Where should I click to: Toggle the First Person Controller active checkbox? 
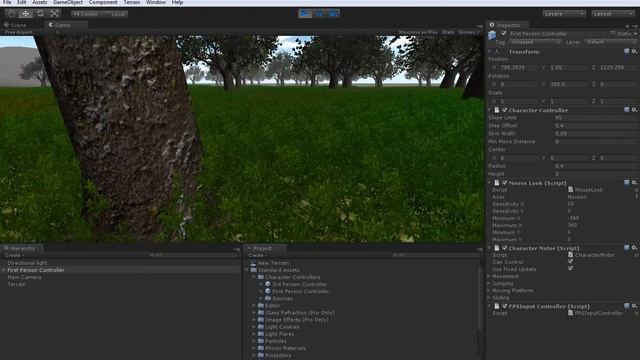click(x=504, y=33)
